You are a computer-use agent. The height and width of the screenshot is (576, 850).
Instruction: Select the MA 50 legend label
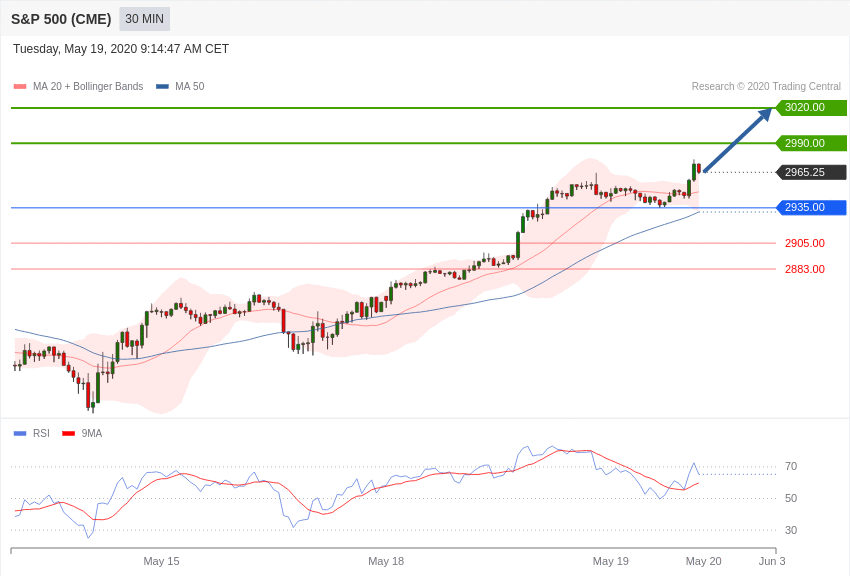[x=190, y=87]
